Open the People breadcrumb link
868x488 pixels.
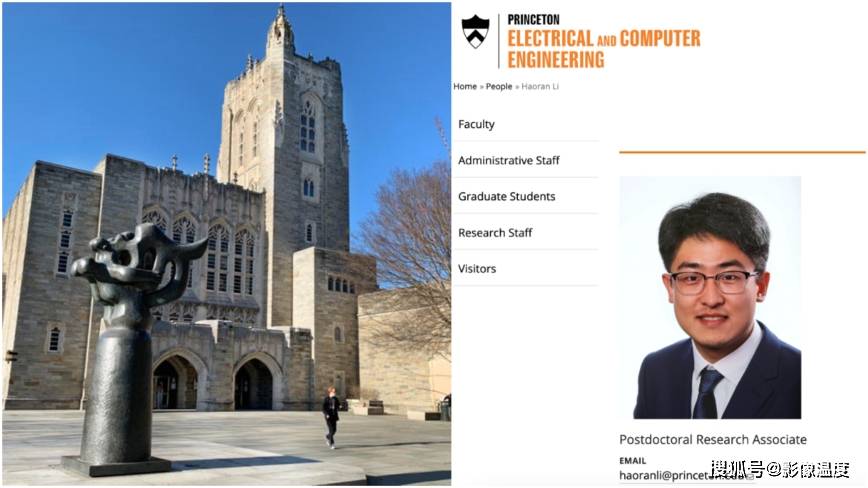[499, 86]
